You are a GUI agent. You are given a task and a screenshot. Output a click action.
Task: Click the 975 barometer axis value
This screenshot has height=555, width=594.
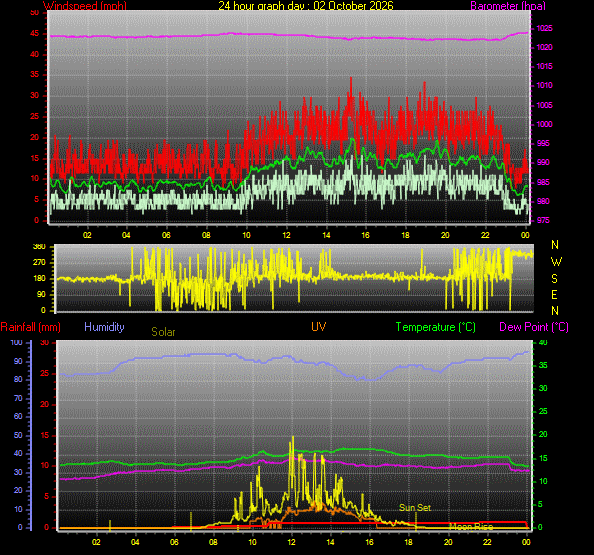543,220
